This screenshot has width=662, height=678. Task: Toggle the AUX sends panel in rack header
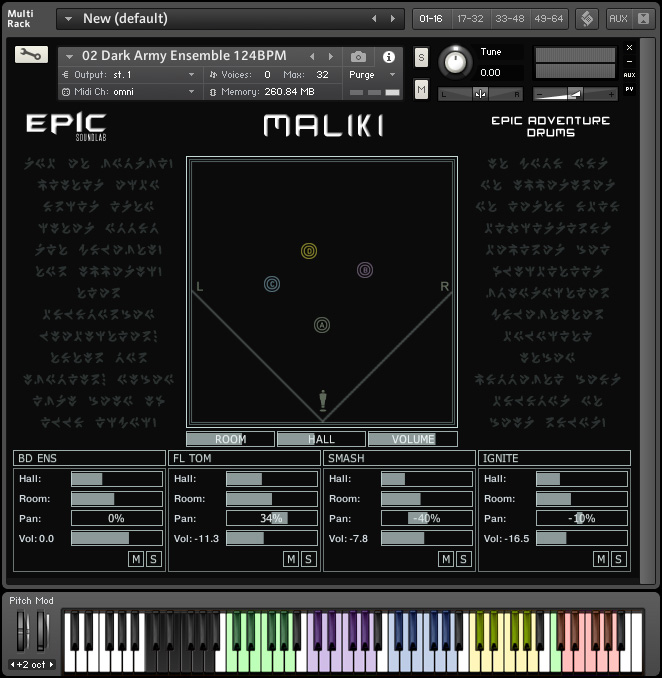pos(618,19)
